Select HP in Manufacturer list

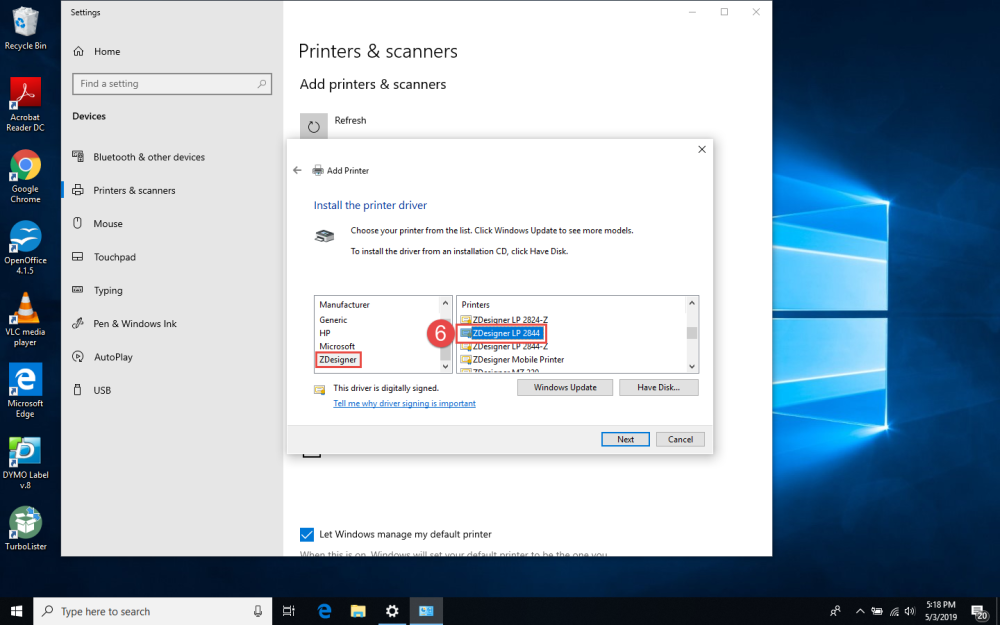pos(325,333)
